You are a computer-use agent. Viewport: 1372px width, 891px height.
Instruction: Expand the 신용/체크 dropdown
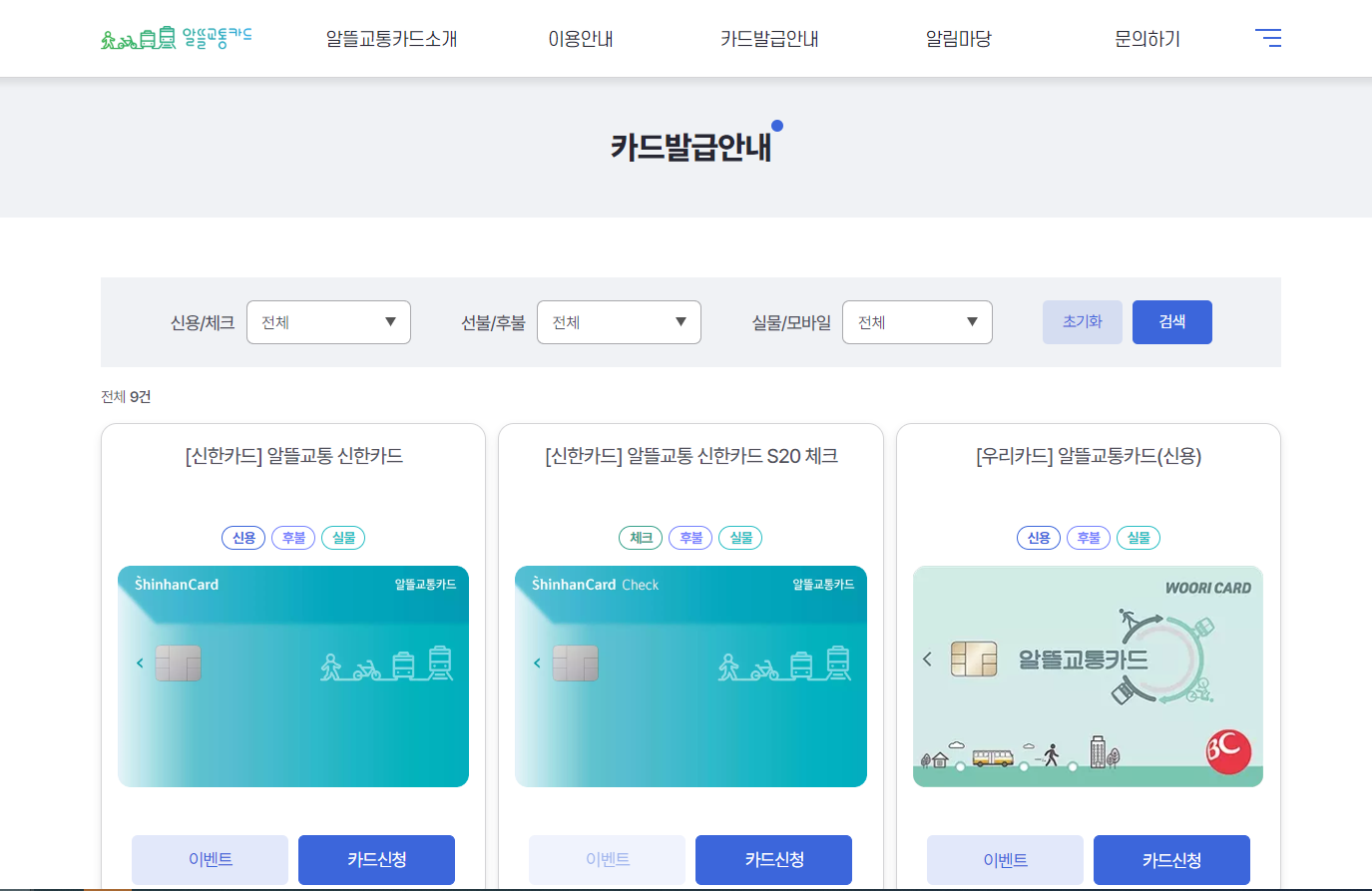click(328, 322)
